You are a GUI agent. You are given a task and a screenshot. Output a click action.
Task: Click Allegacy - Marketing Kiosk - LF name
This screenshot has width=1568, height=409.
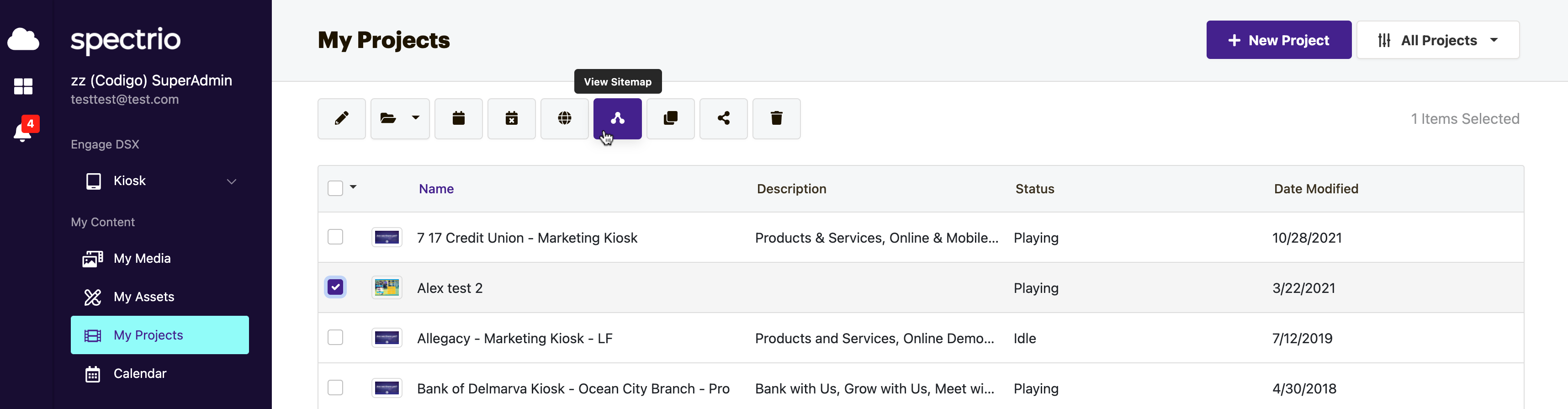click(x=515, y=339)
